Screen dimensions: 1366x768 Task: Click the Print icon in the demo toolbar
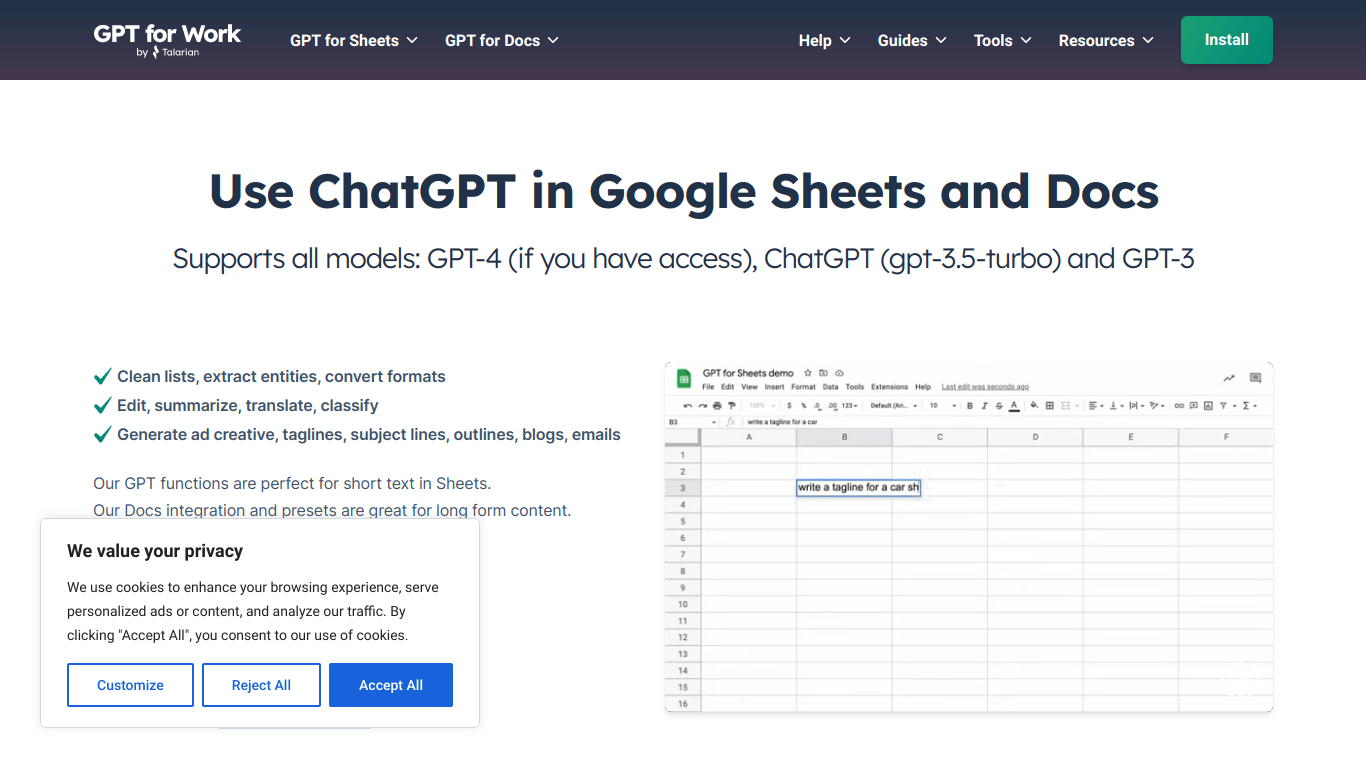pyautogui.click(x=716, y=405)
